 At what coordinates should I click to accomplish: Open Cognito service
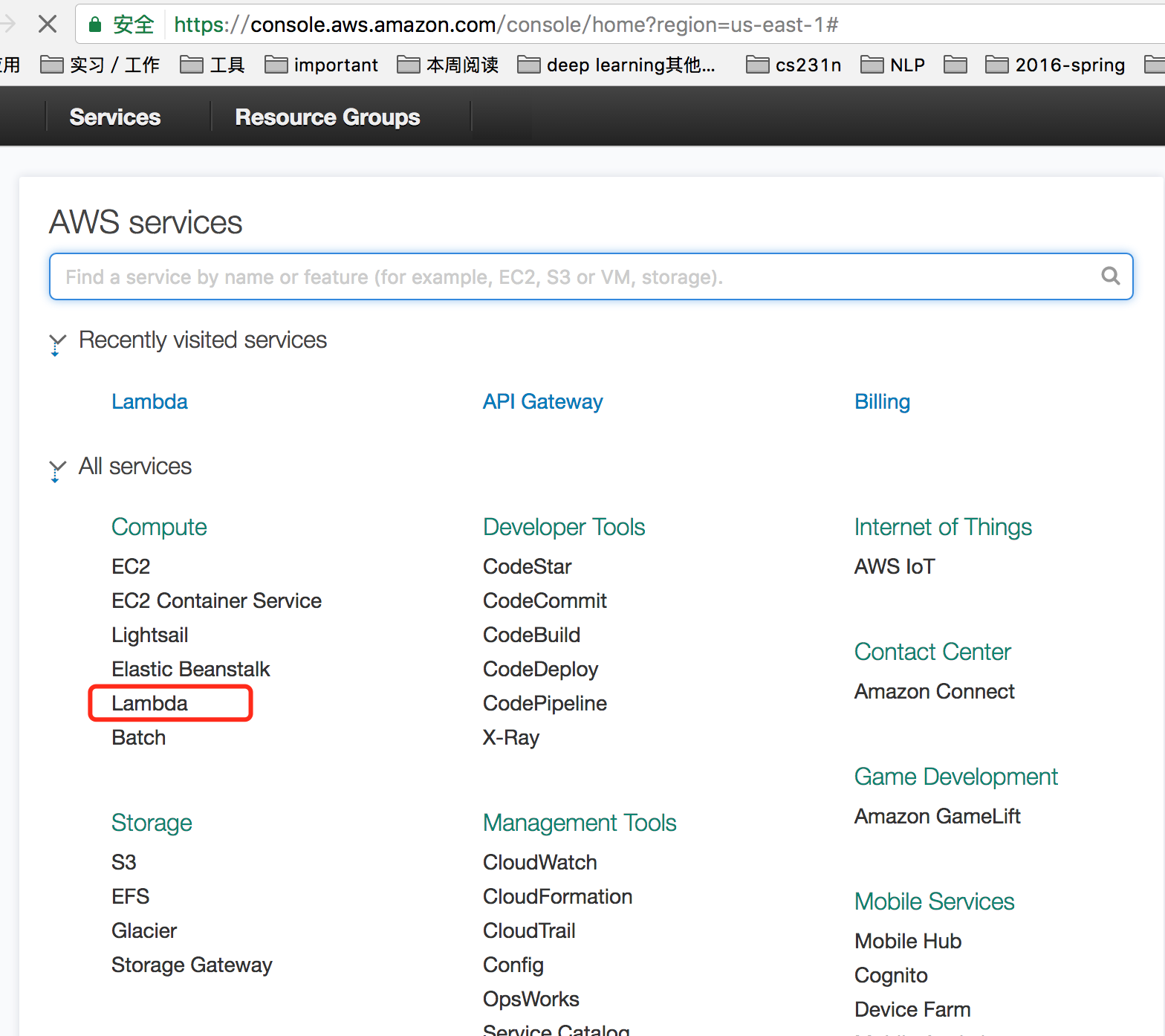click(x=891, y=975)
